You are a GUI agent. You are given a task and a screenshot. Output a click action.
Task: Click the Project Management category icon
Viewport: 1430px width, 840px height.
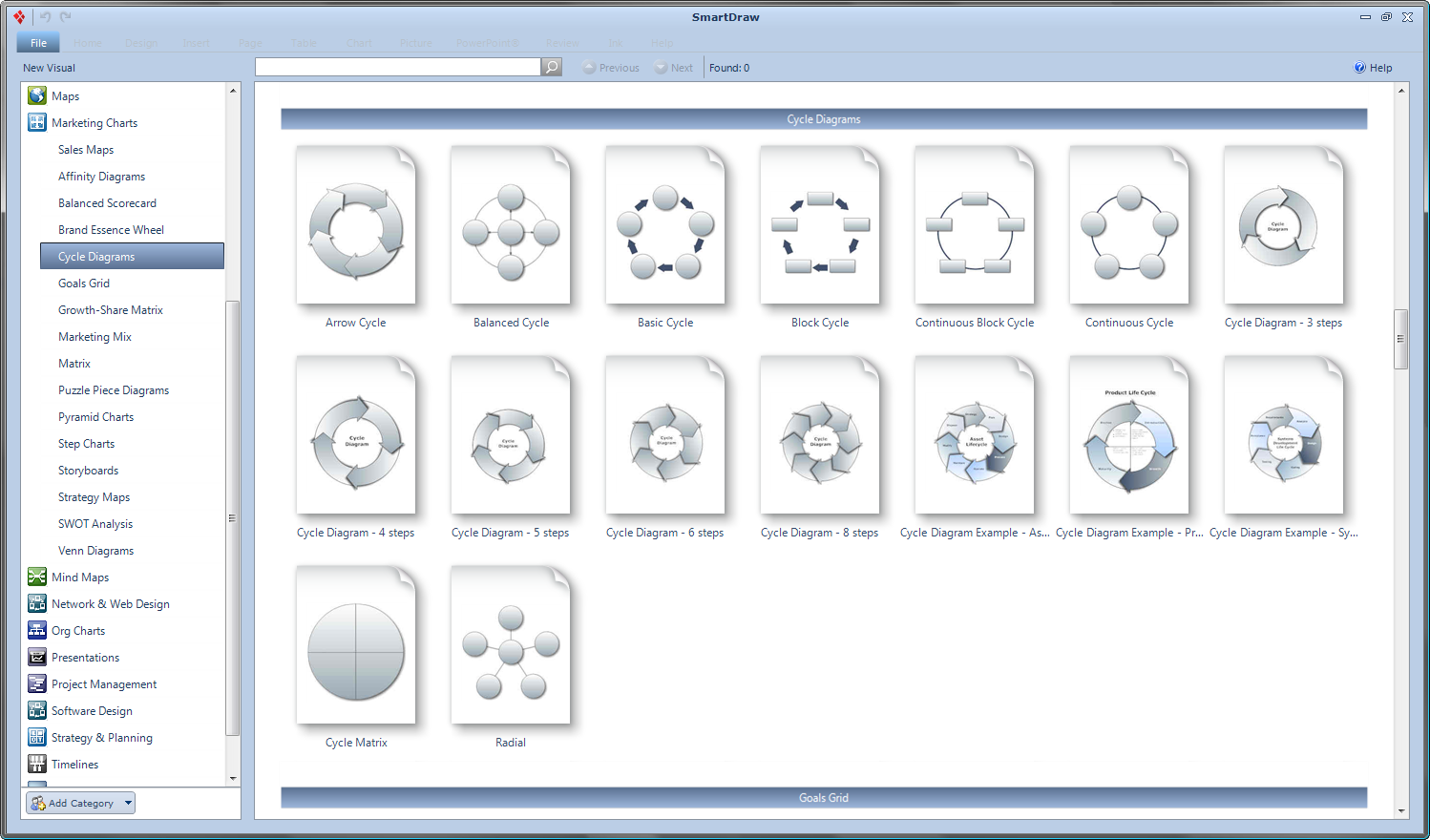(x=37, y=683)
